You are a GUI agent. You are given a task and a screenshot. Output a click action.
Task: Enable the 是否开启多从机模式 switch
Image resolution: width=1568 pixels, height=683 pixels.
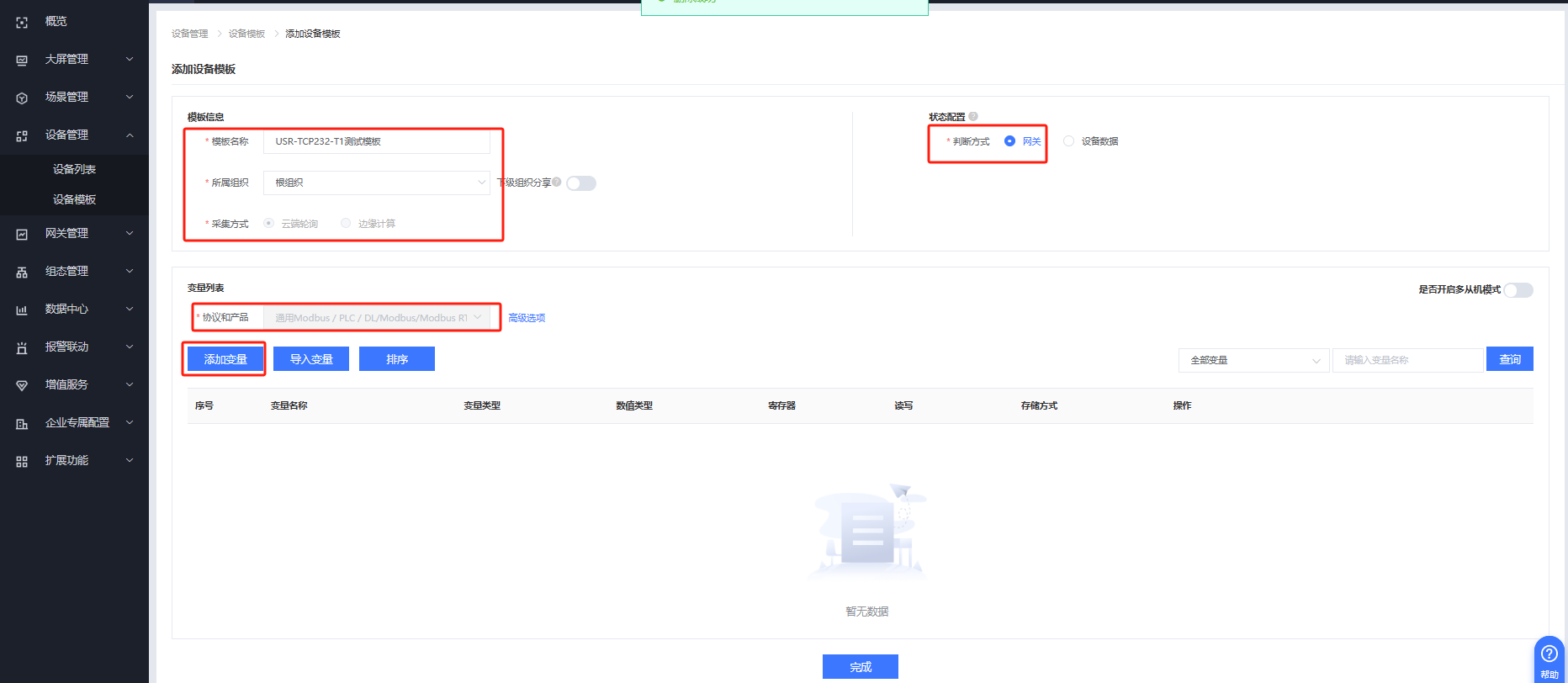click(x=1518, y=290)
